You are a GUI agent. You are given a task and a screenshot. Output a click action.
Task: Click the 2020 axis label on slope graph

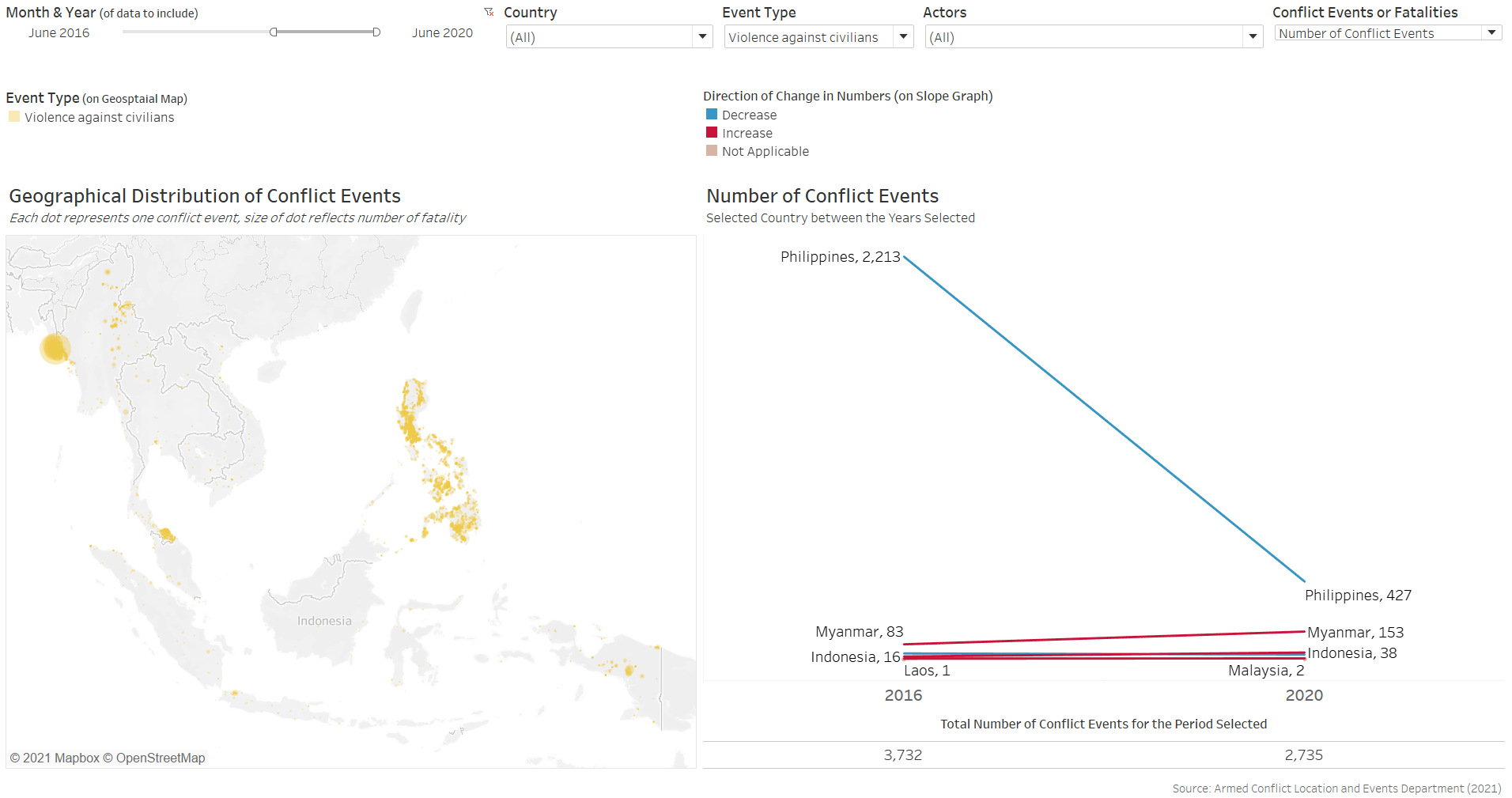click(1304, 695)
